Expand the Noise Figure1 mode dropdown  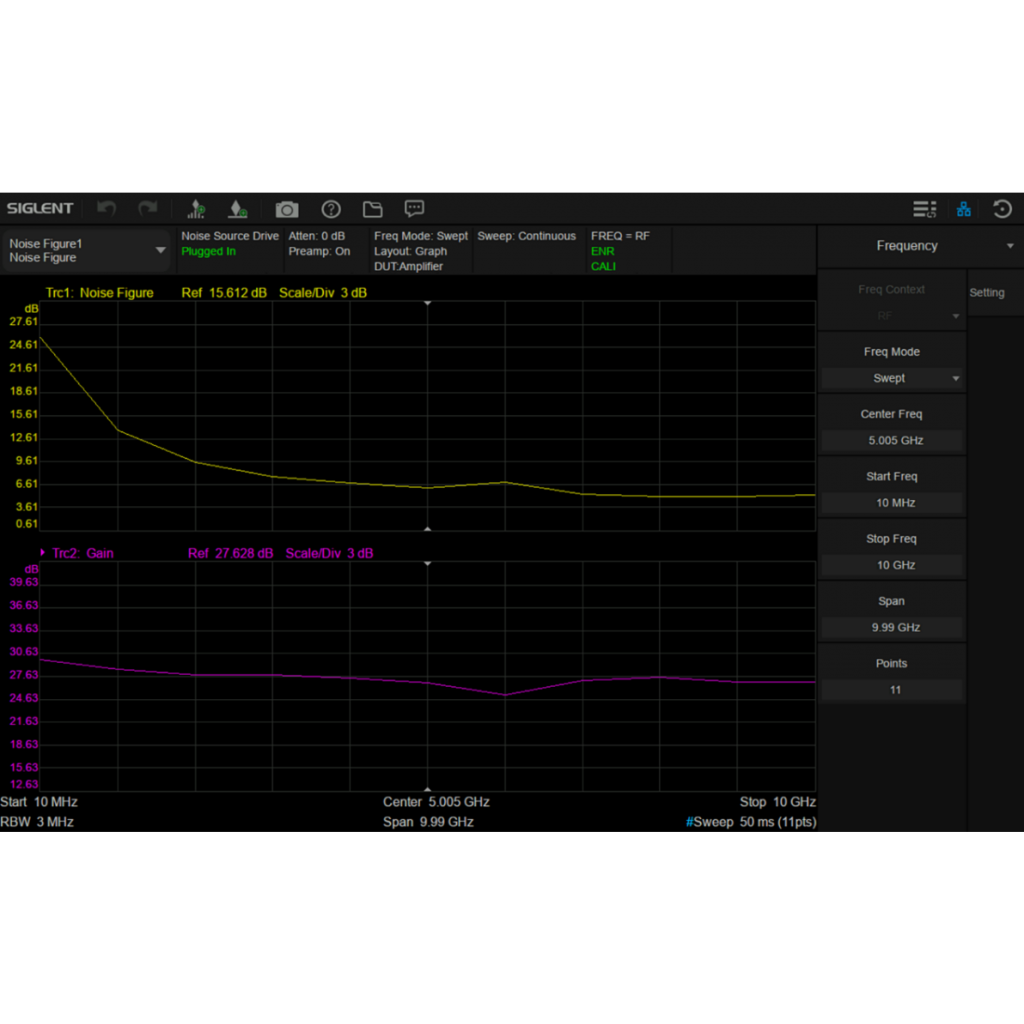coord(87,250)
